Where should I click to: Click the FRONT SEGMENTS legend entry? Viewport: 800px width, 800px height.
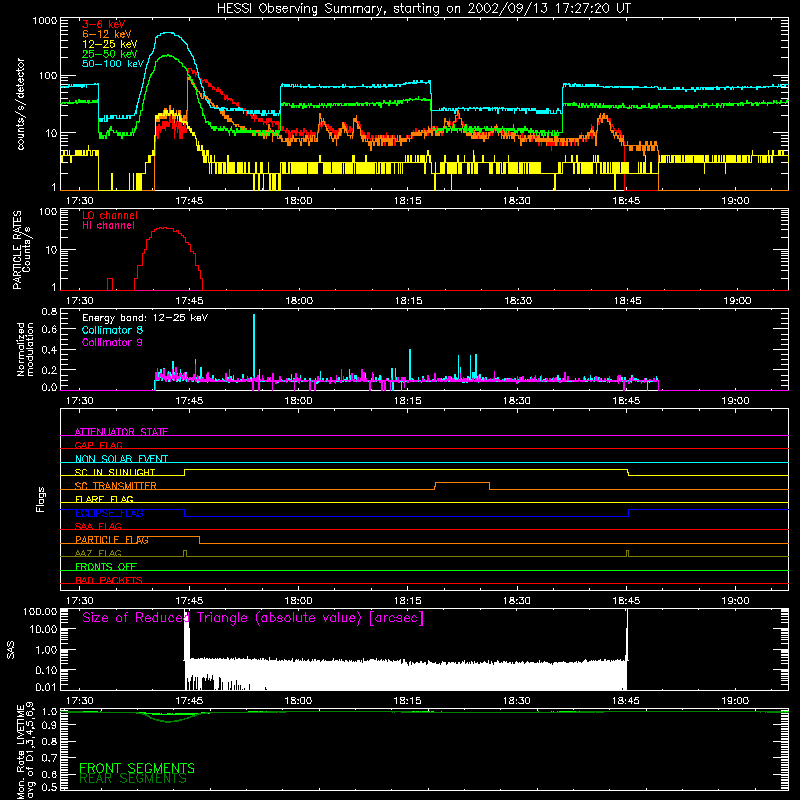(137, 768)
